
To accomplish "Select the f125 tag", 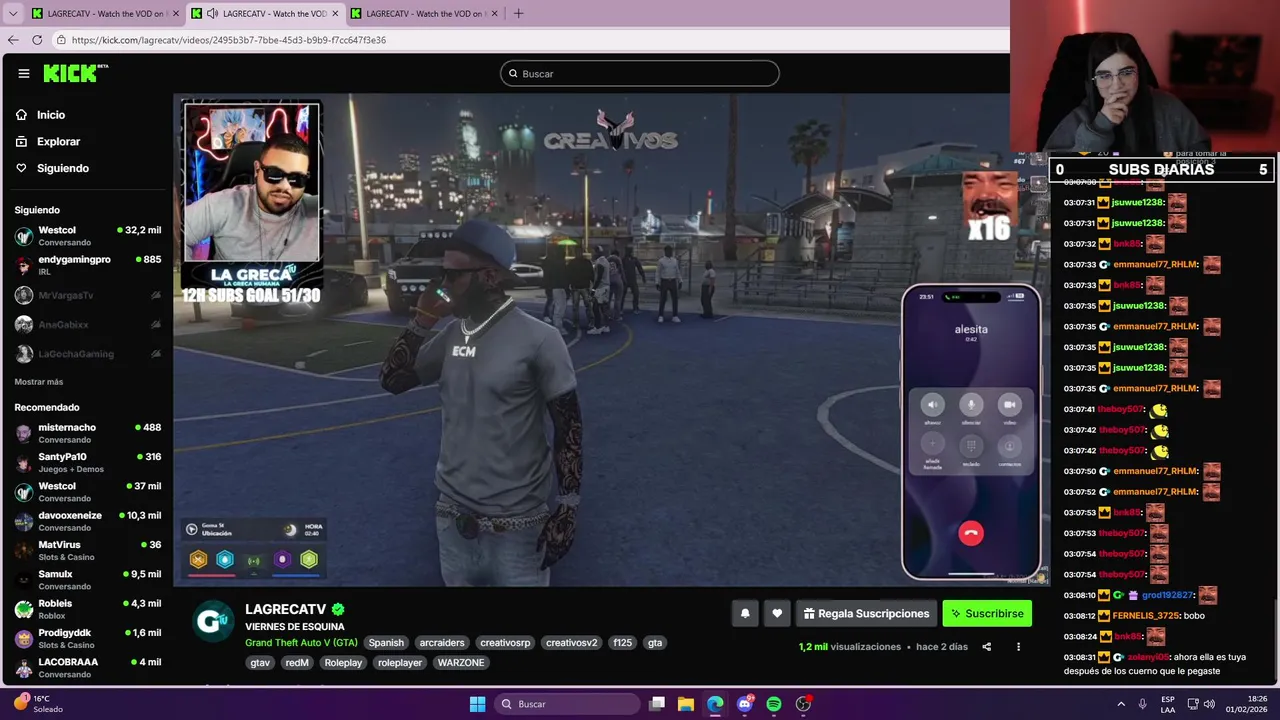I will click(623, 643).
